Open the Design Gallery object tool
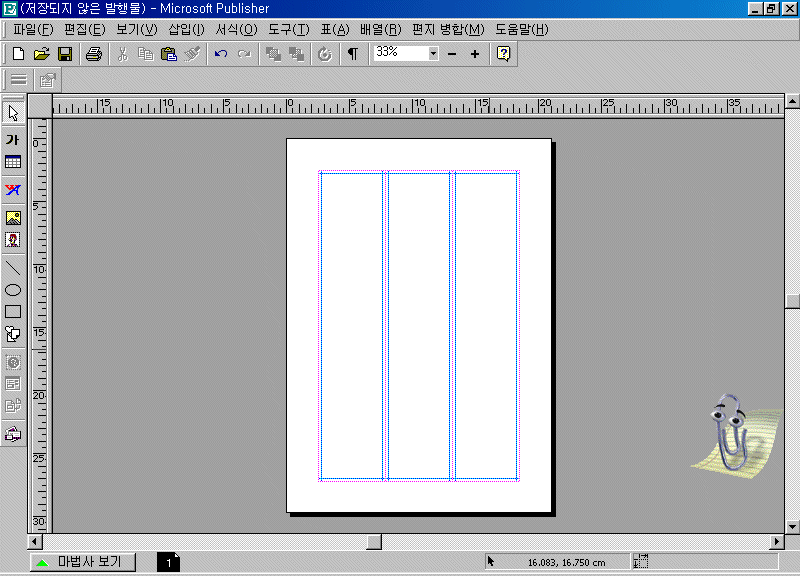The image size is (800, 576). pyautogui.click(x=13, y=434)
